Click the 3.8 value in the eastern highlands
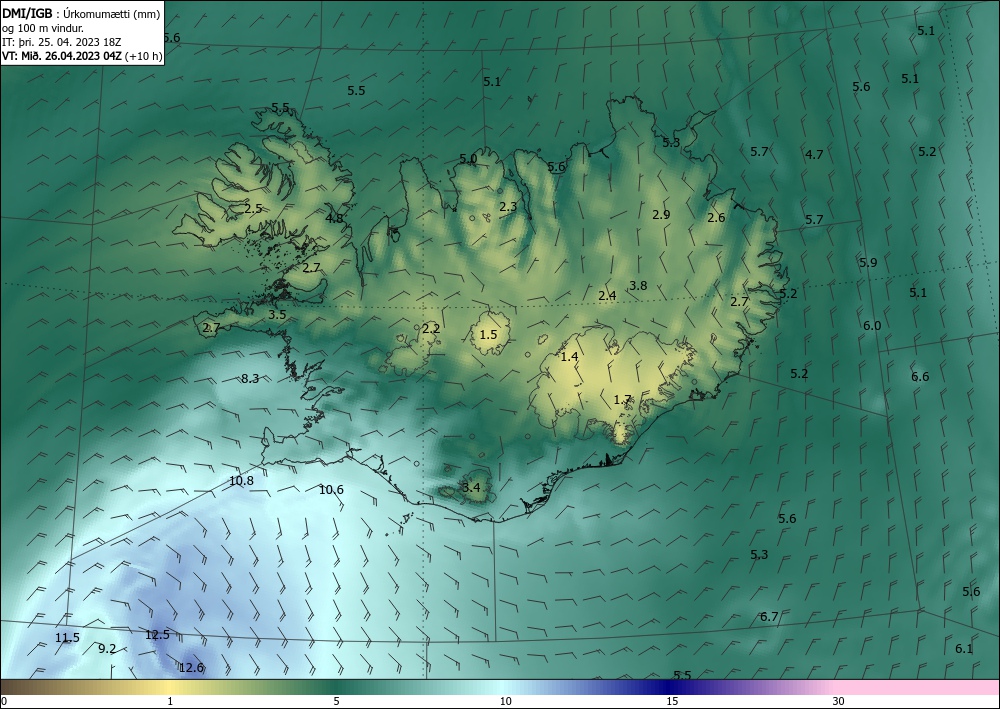Image resolution: width=1000 pixels, height=709 pixels. click(638, 286)
